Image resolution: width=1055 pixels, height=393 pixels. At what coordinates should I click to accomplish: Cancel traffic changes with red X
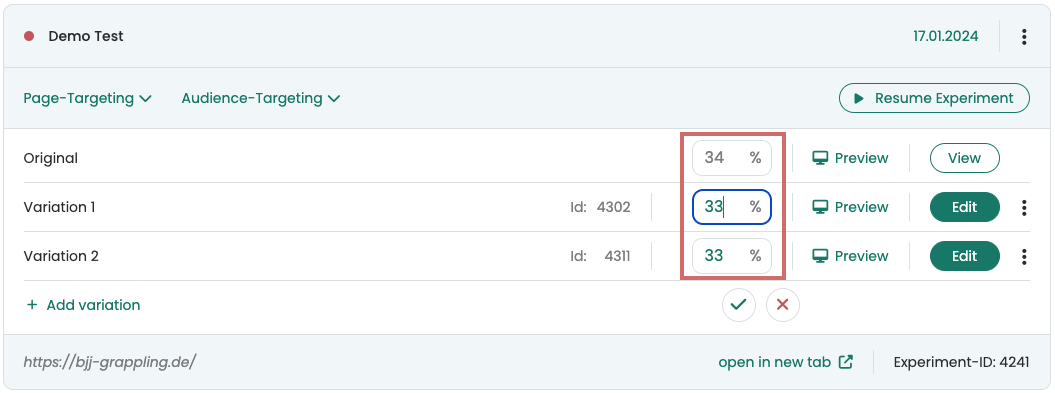tap(783, 305)
